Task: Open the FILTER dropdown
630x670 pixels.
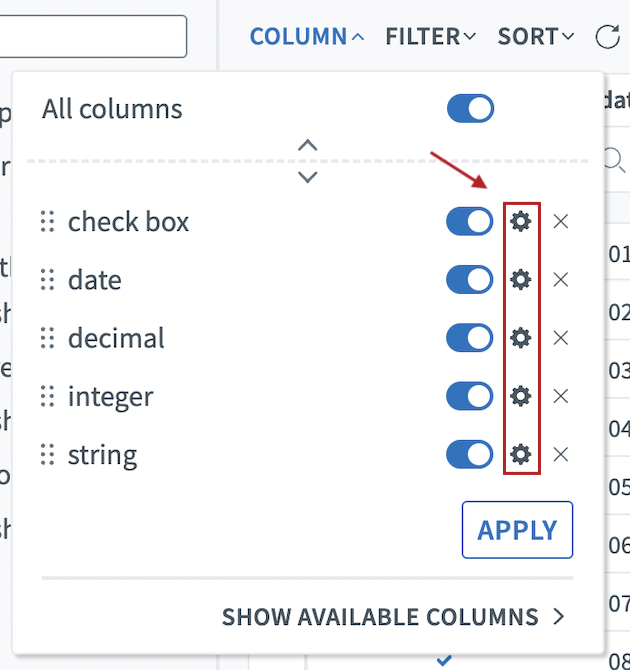Action: click(x=431, y=37)
